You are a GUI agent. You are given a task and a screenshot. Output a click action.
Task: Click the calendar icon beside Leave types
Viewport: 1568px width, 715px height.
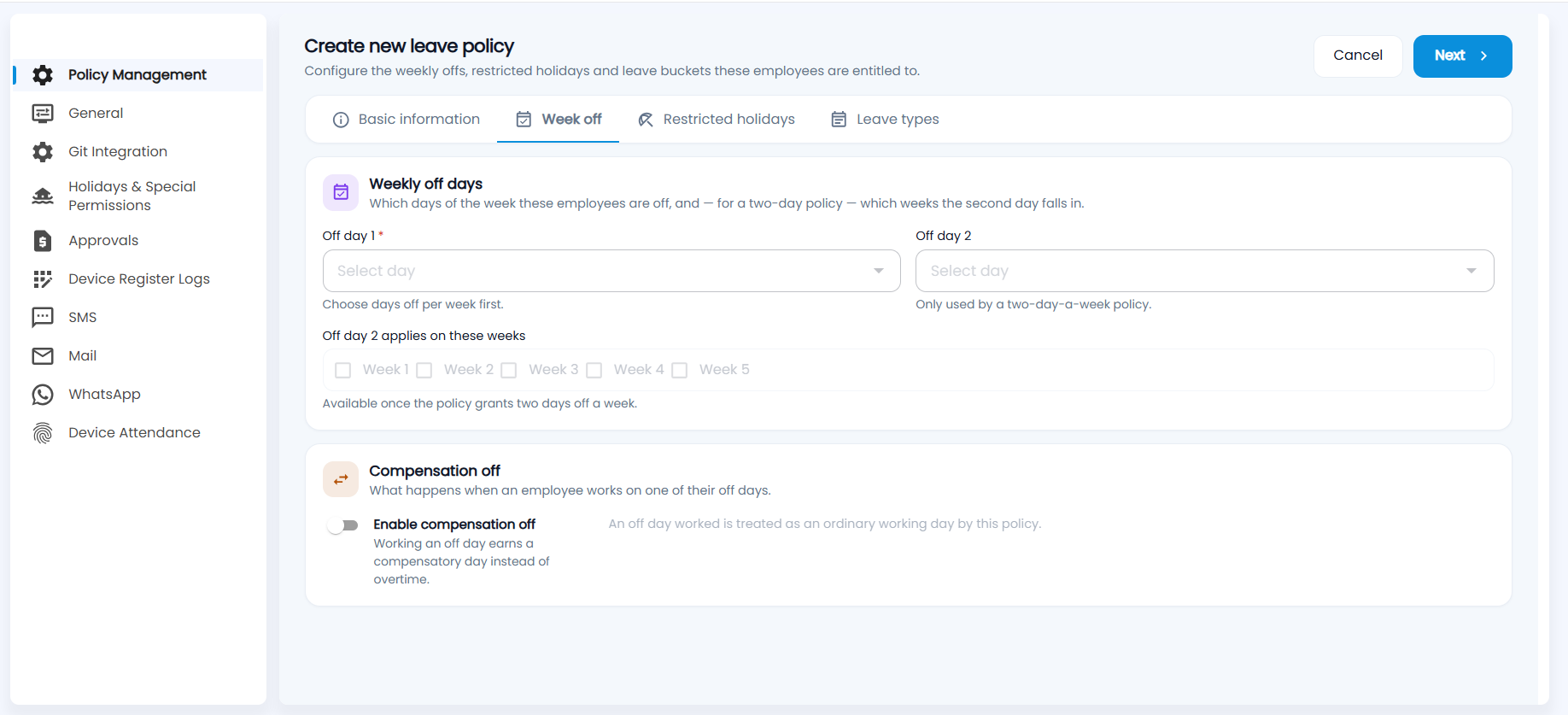(x=840, y=120)
